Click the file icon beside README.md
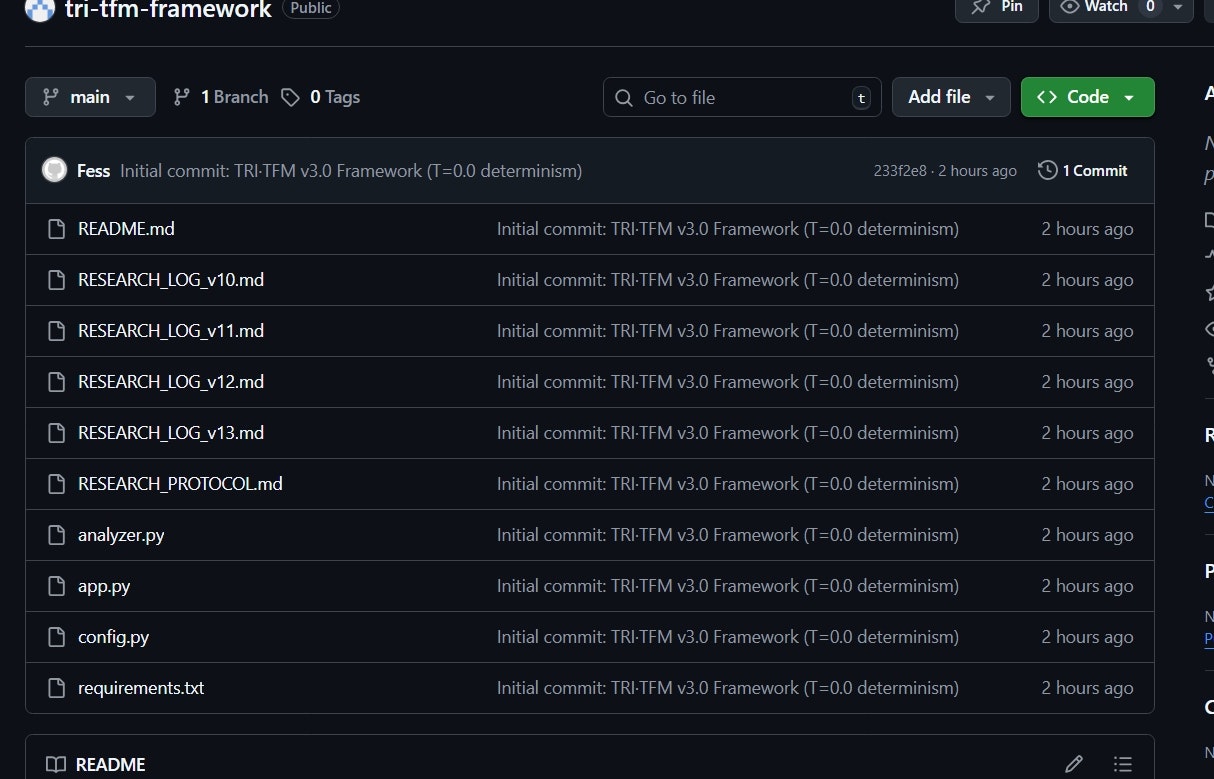1214x779 pixels. point(56,228)
